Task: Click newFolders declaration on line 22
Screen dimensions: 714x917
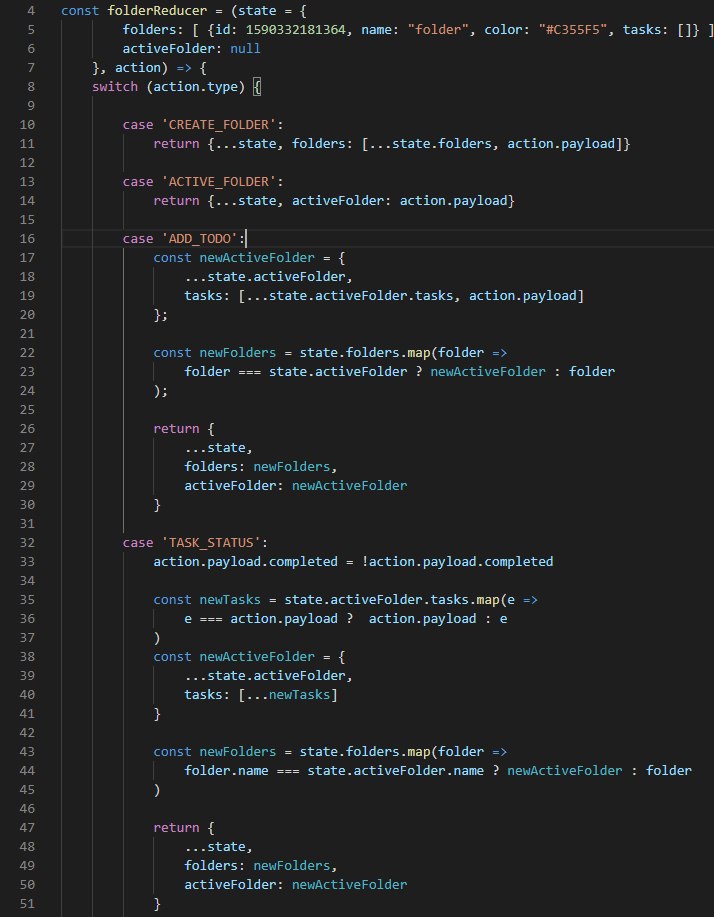Action: click(237, 353)
